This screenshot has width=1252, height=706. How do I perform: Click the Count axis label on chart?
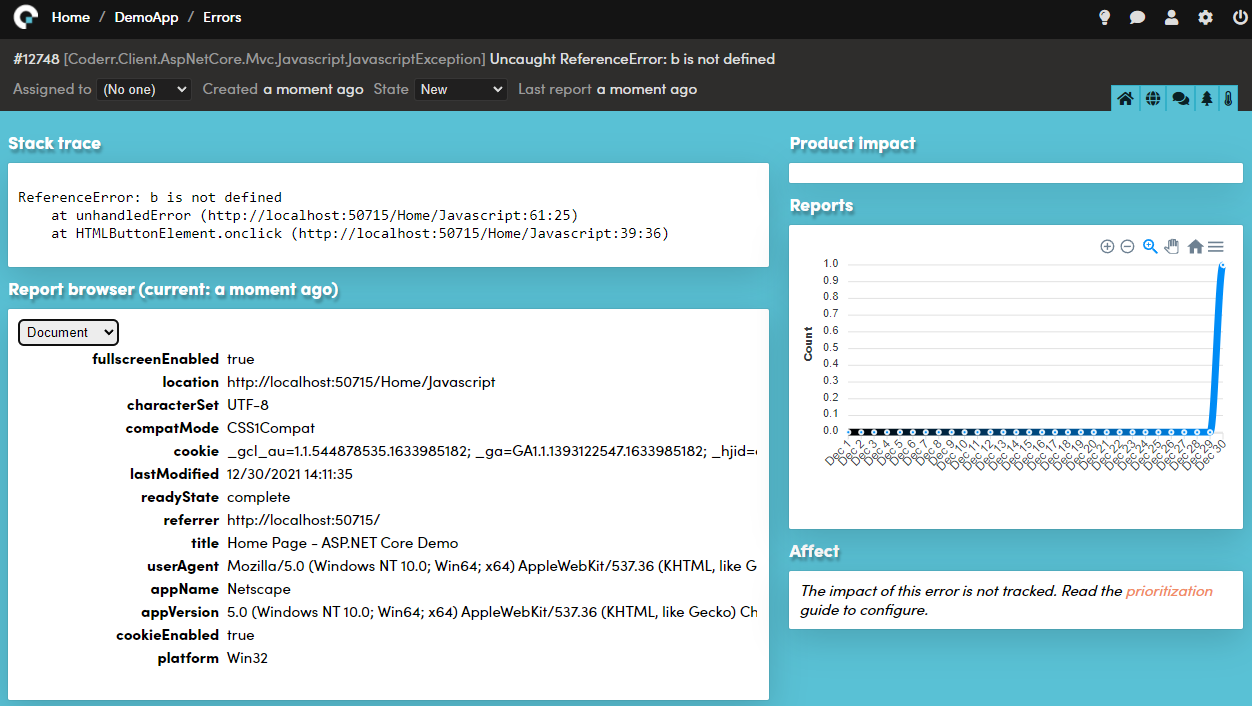[808, 343]
